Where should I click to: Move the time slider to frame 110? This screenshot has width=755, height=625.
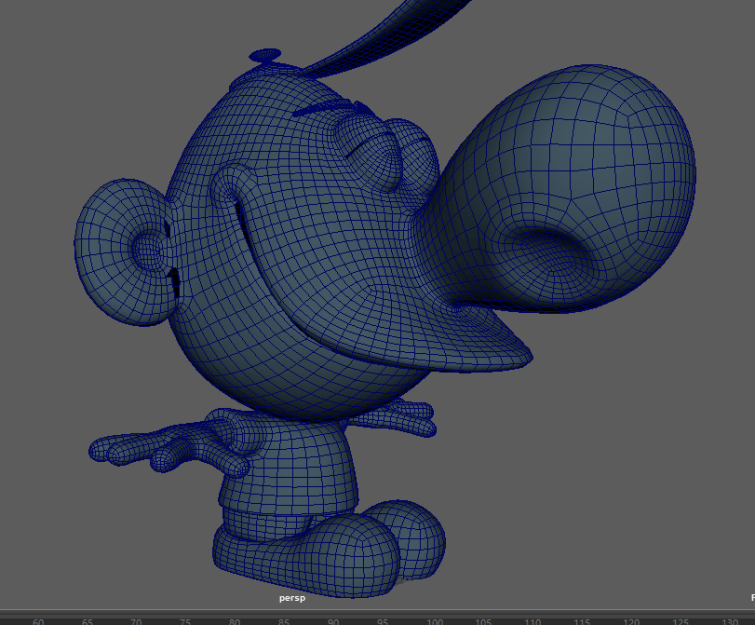point(532,620)
